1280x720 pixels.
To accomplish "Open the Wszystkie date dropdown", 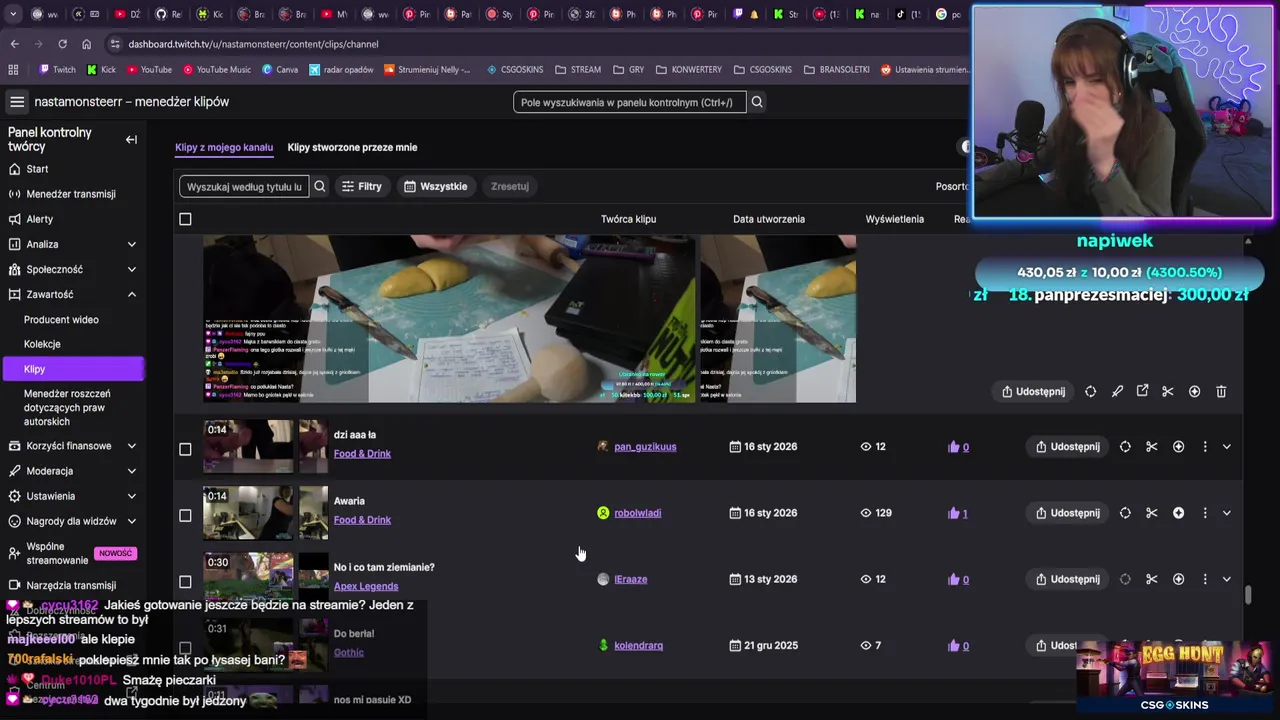I will (436, 186).
